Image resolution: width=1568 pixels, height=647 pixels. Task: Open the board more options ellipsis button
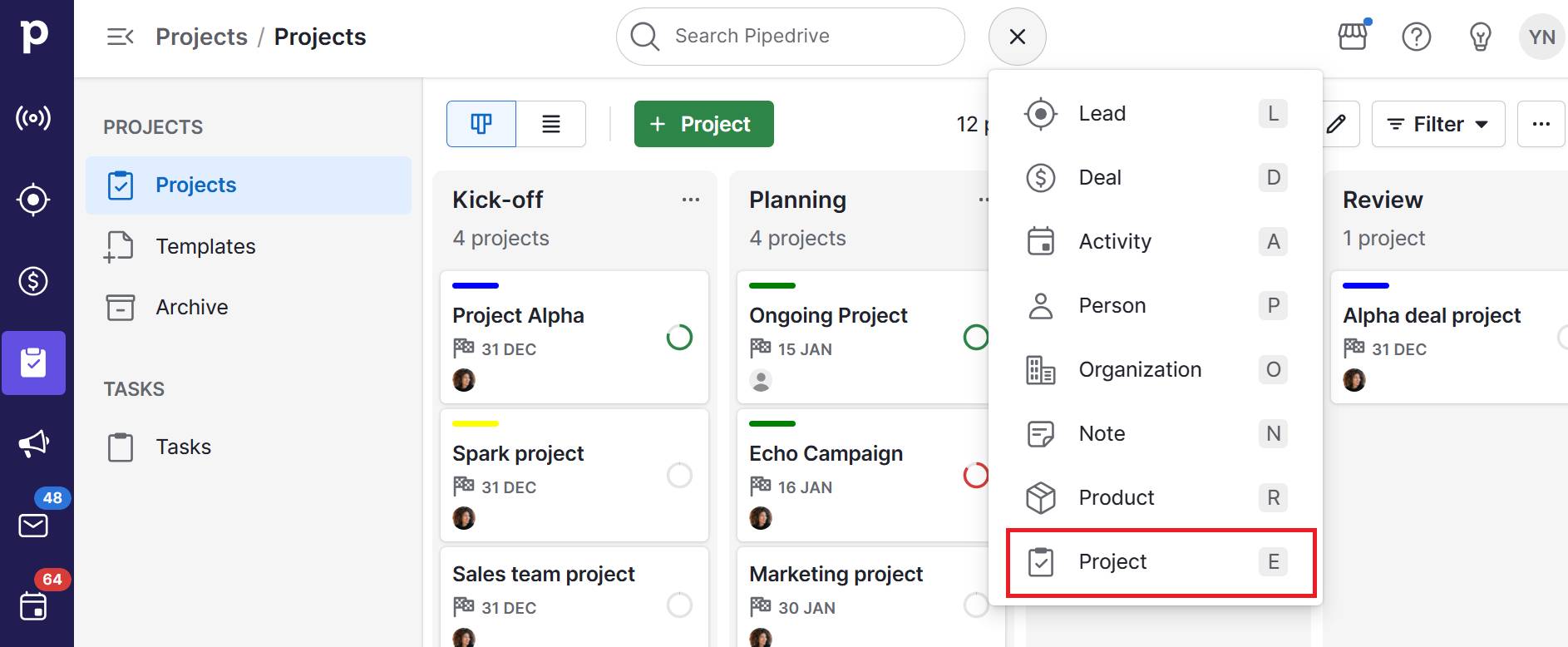[1541, 124]
